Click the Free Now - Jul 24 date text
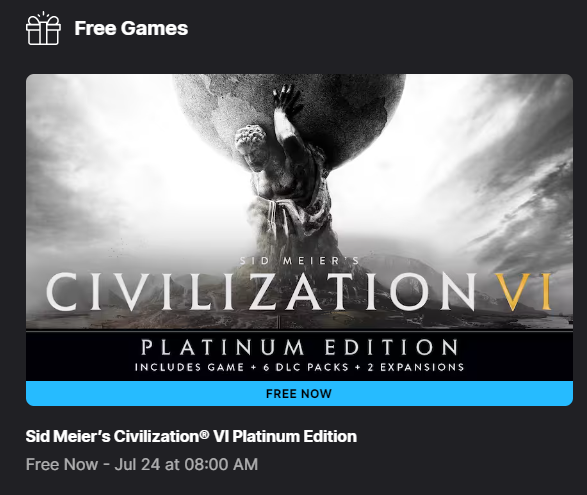Viewport: 587px width, 495px height. (x=142, y=464)
